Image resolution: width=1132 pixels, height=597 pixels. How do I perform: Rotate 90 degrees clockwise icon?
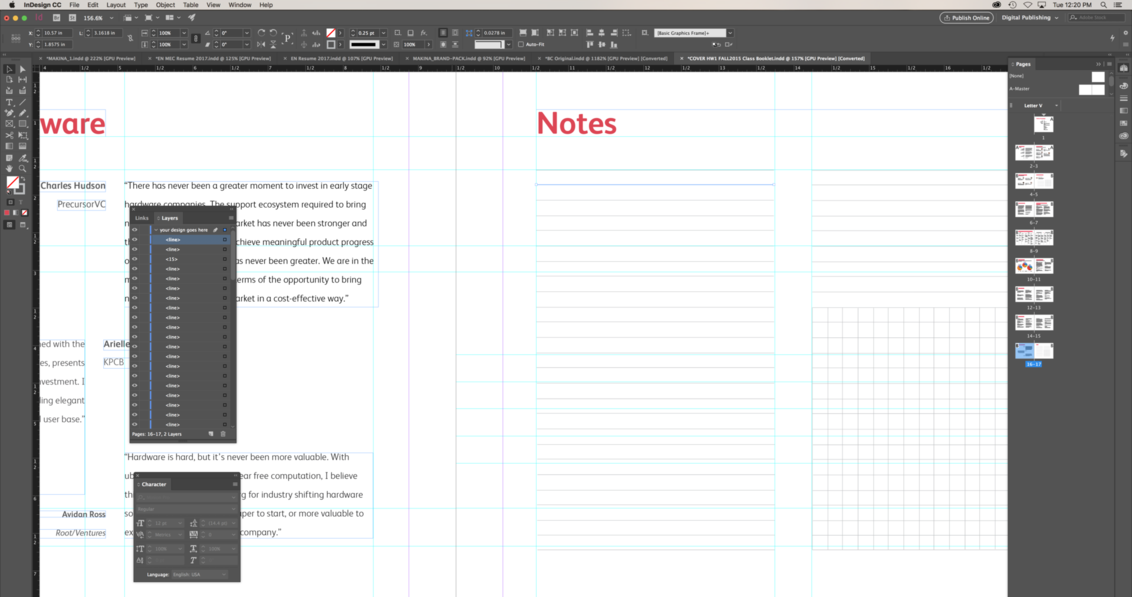261,33
